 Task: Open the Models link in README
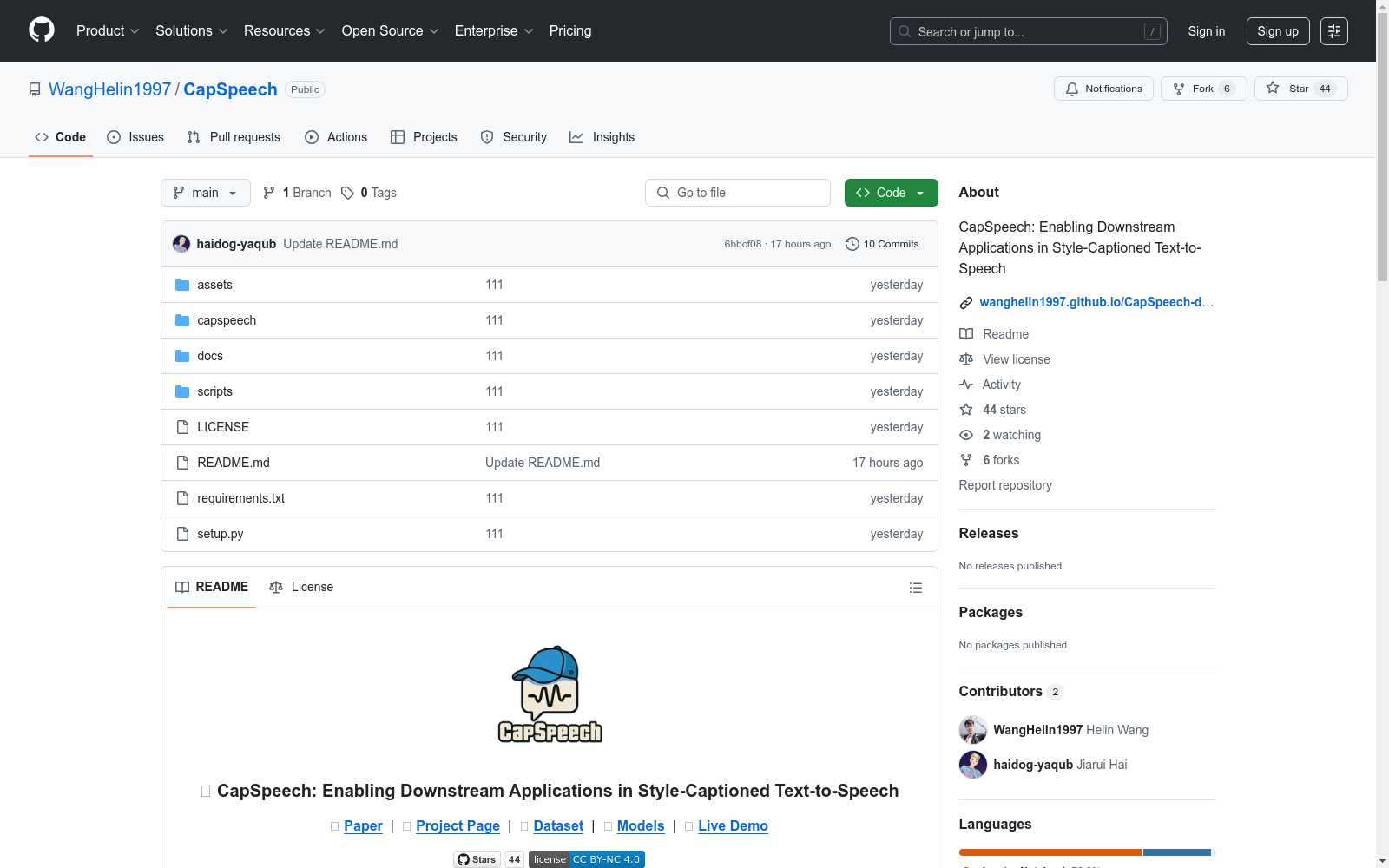point(641,826)
